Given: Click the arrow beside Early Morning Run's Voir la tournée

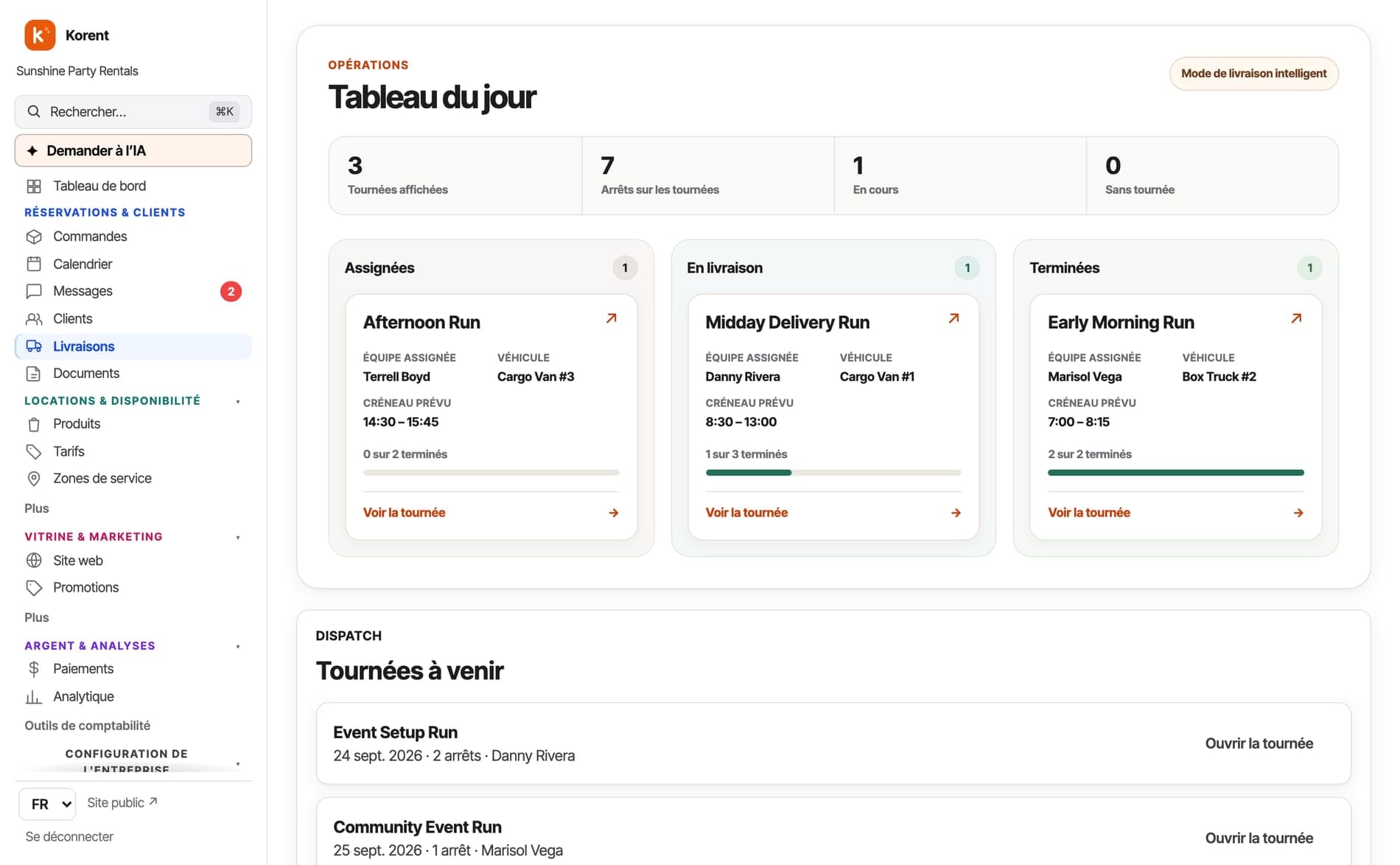Looking at the screenshot, I should click(1298, 513).
